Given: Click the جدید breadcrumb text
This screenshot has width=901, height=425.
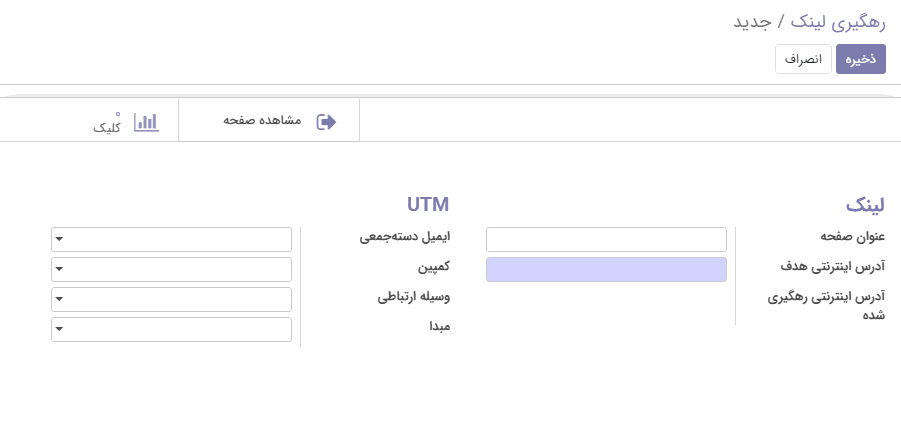Looking at the screenshot, I should click(x=752, y=23).
